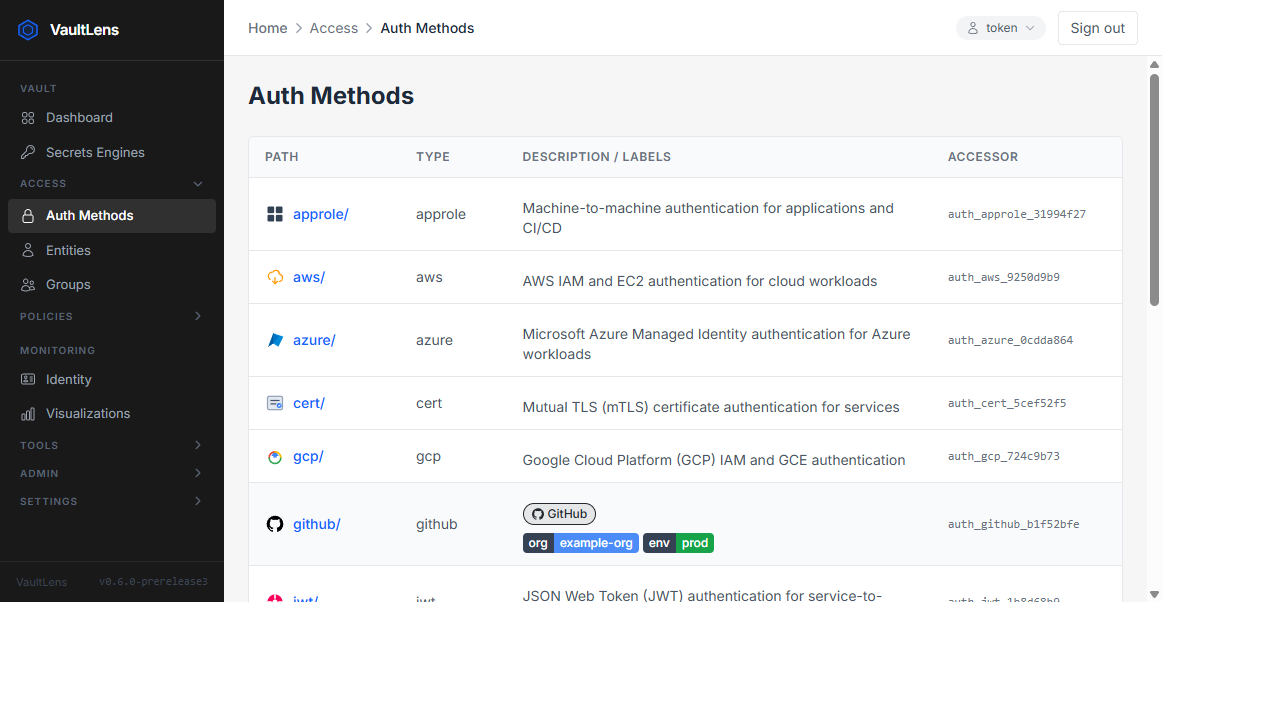The height and width of the screenshot is (720, 1280).
Task: Click the Dashboard grid icon in sidebar
Action: 28,118
